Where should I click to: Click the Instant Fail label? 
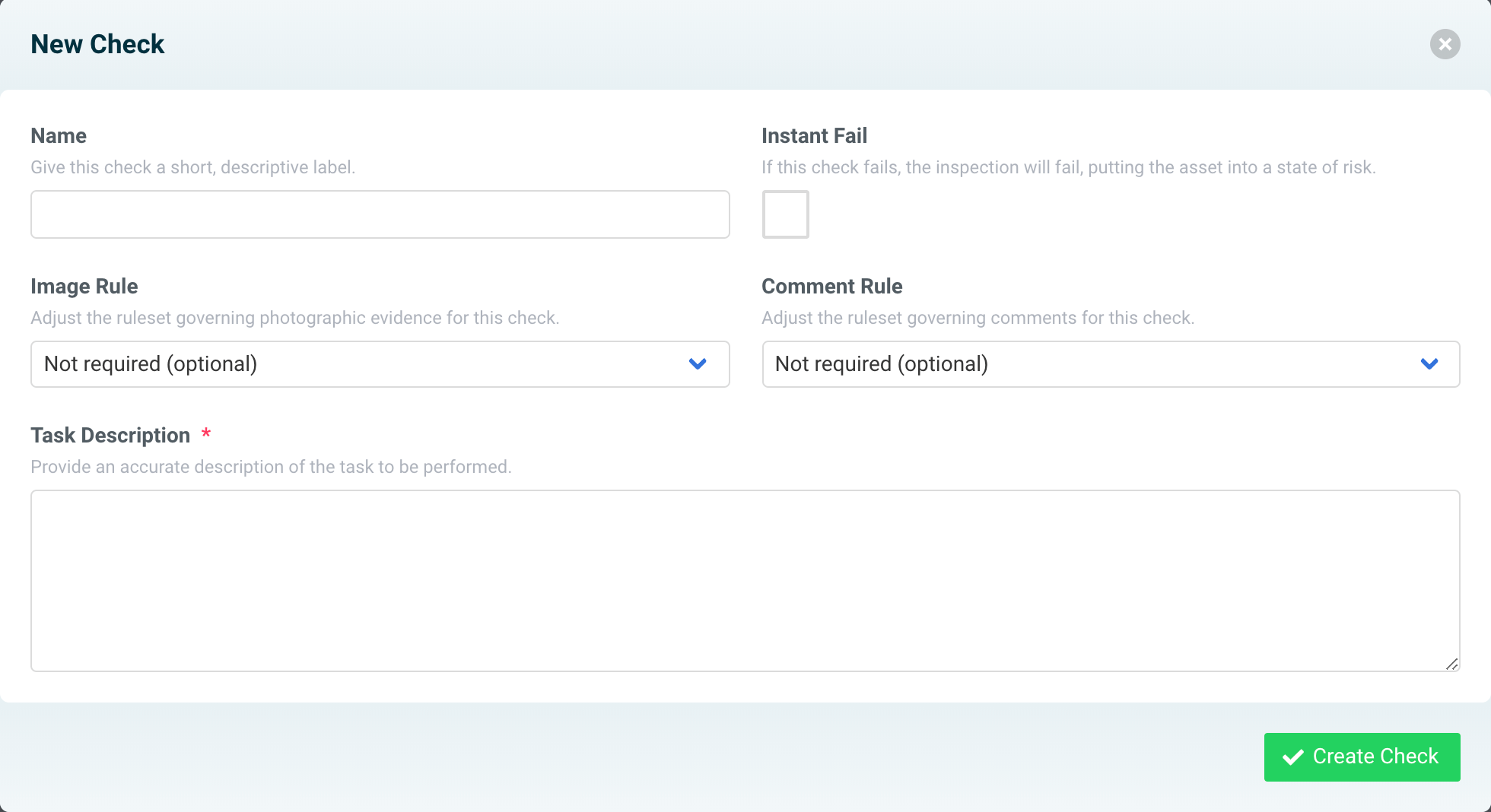pos(814,136)
